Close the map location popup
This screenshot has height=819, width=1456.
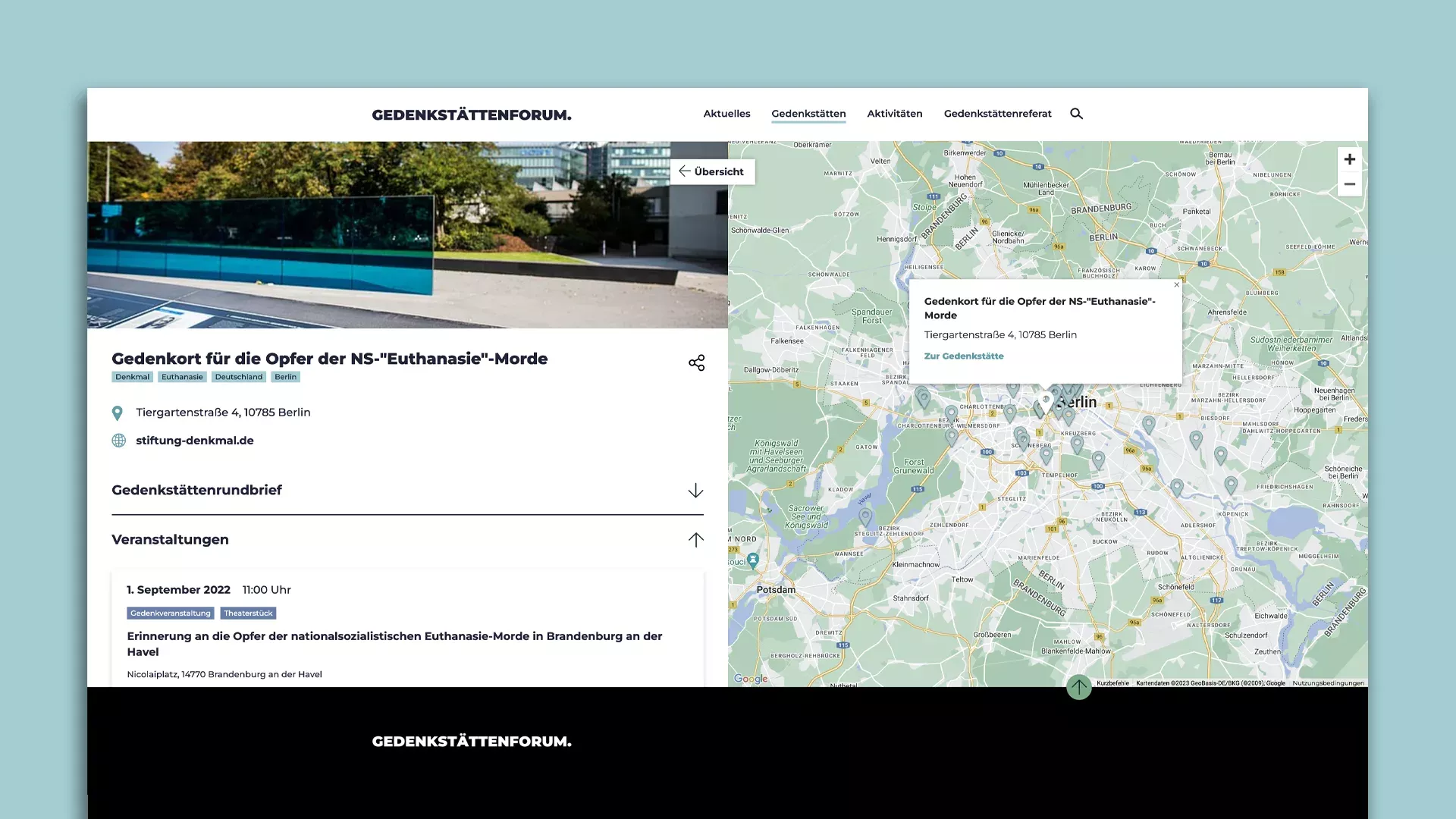[1177, 284]
